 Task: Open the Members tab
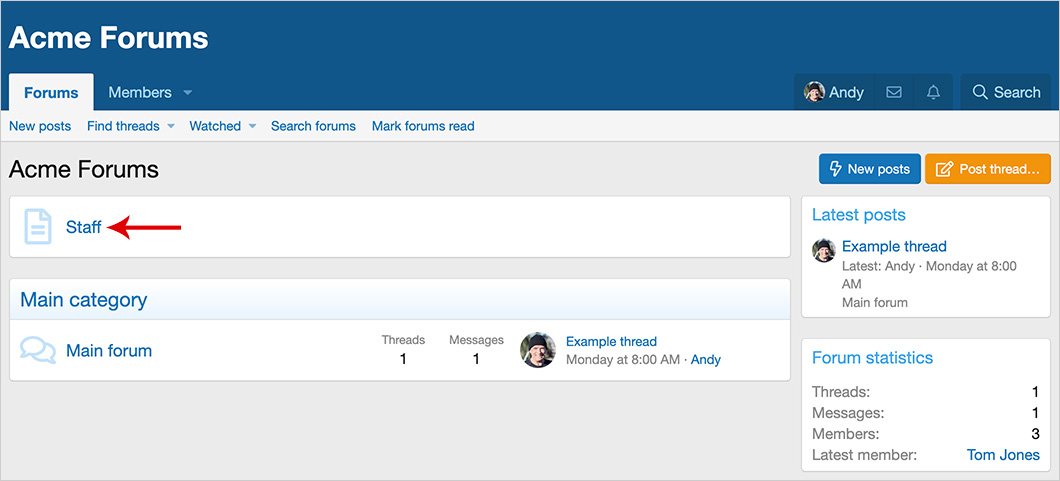140,93
